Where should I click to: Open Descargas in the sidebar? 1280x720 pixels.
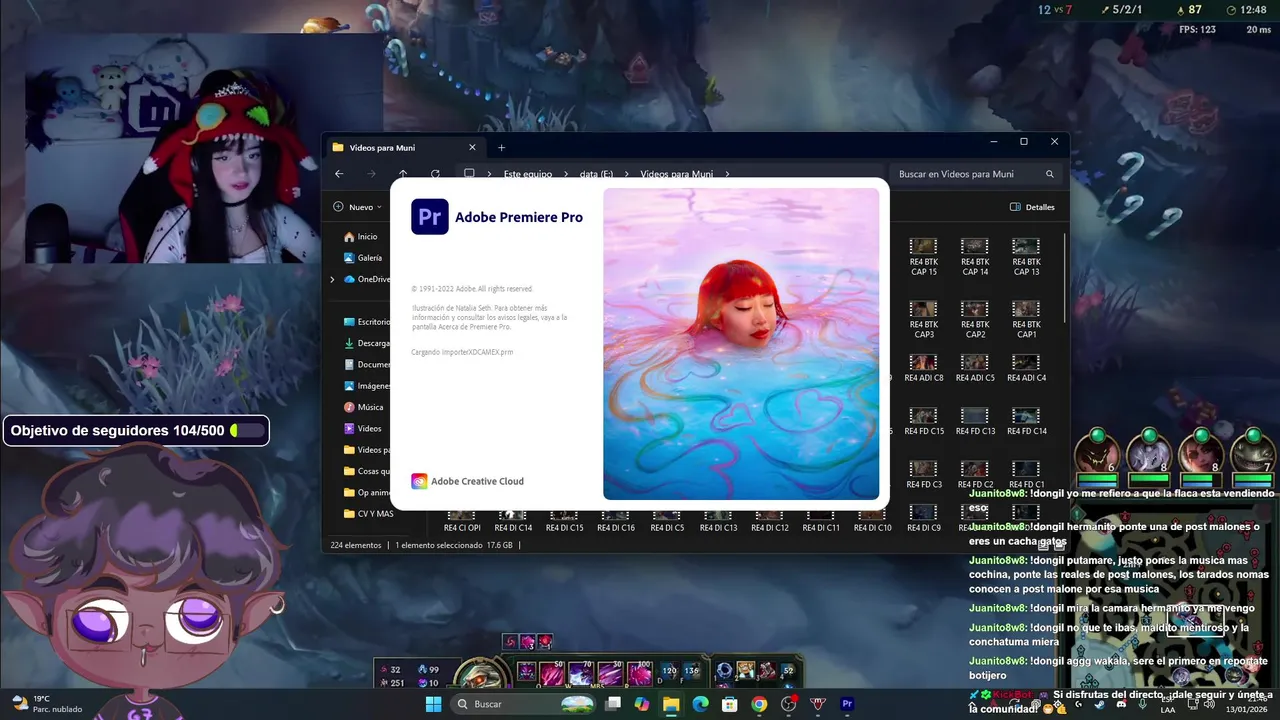pyautogui.click(x=366, y=343)
